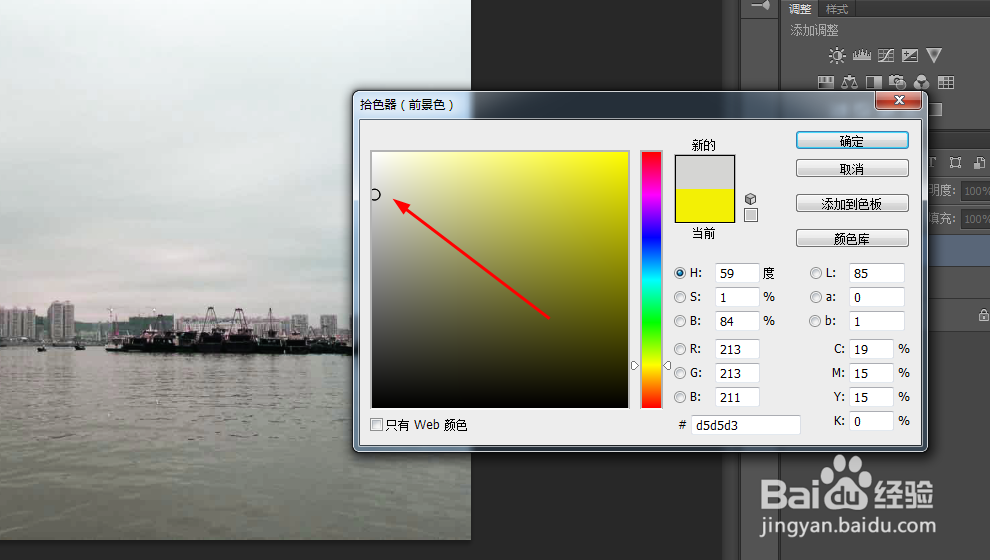This screenshot has height=560, width=990.
Task: Click the R field showing 213
Action: (x=737, y=349)
